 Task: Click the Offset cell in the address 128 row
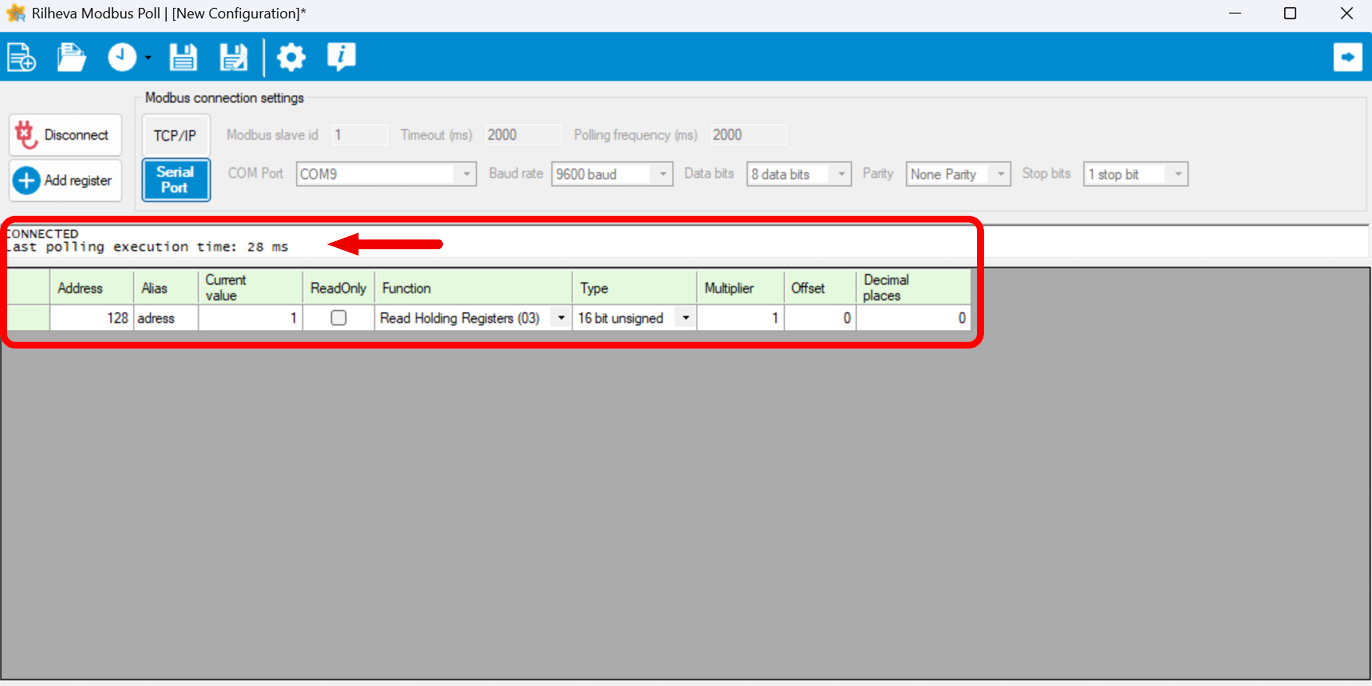[820, 318]
